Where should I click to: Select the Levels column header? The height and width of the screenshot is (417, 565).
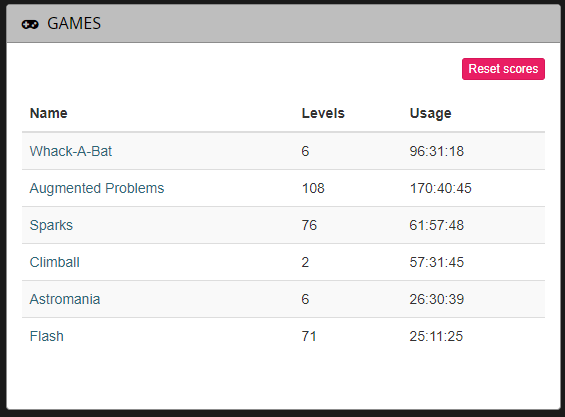coord(323,113)
